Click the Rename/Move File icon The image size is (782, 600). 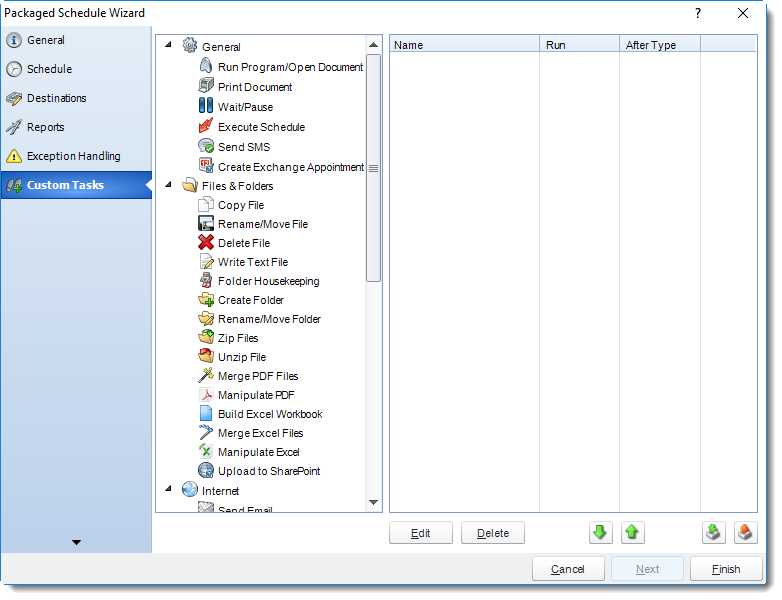click(x=206, y=223)
